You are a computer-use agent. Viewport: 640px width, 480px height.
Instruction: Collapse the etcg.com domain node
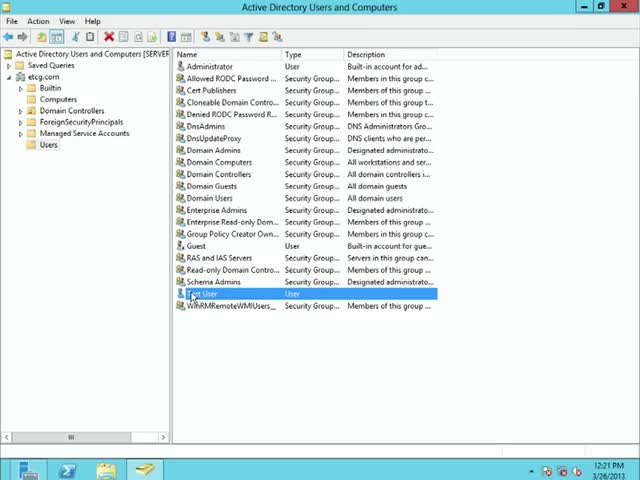point(9,77)
